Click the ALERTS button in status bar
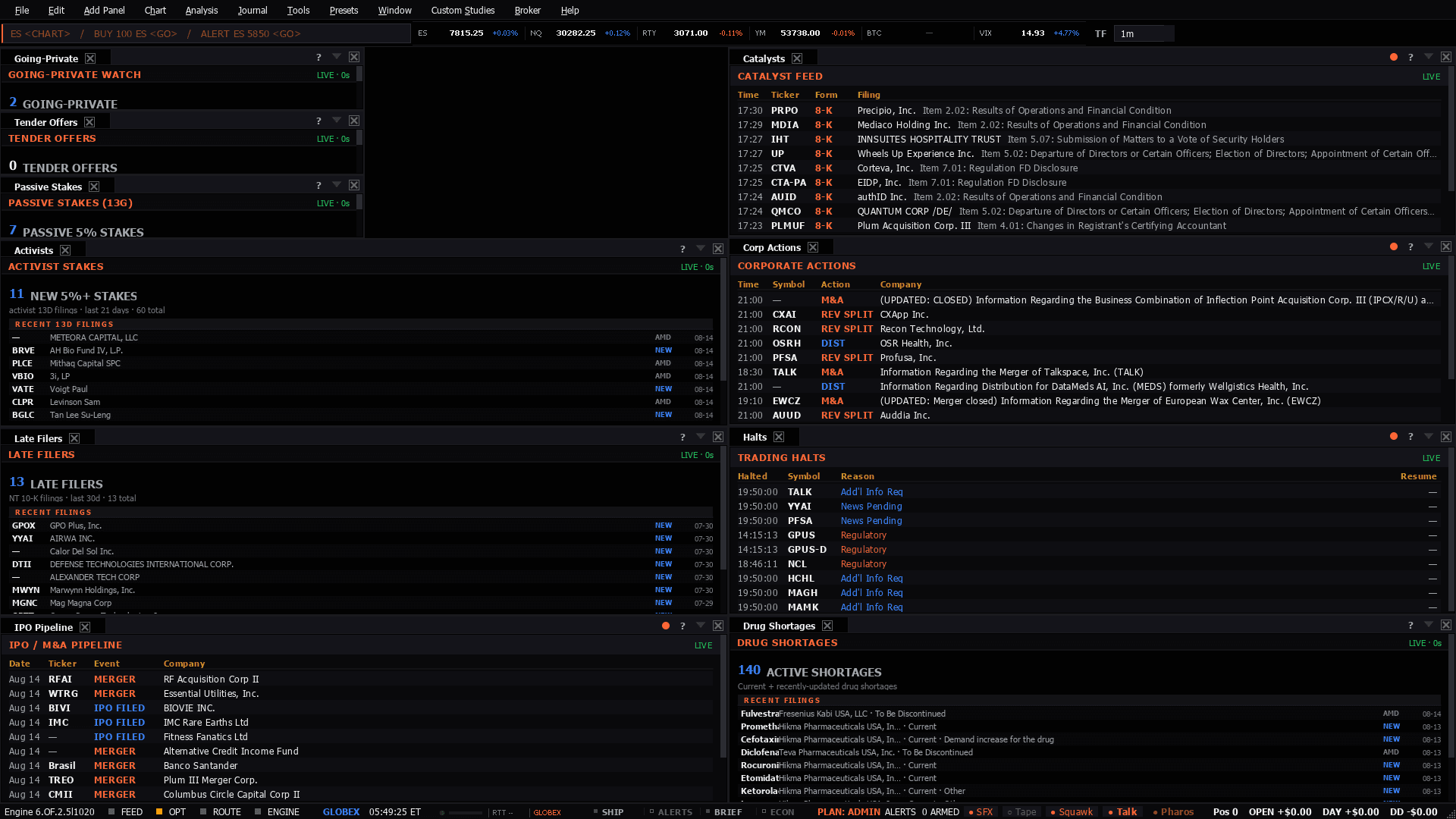1456x819 pixels. (x=670, y=811)
